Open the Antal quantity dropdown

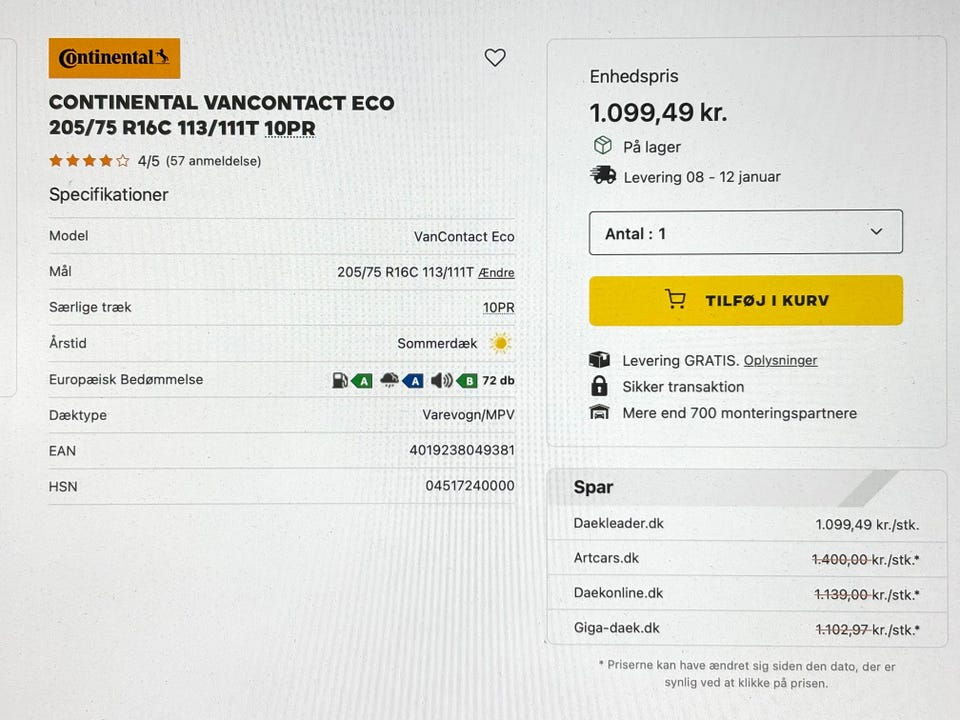(x=745, y=232)
